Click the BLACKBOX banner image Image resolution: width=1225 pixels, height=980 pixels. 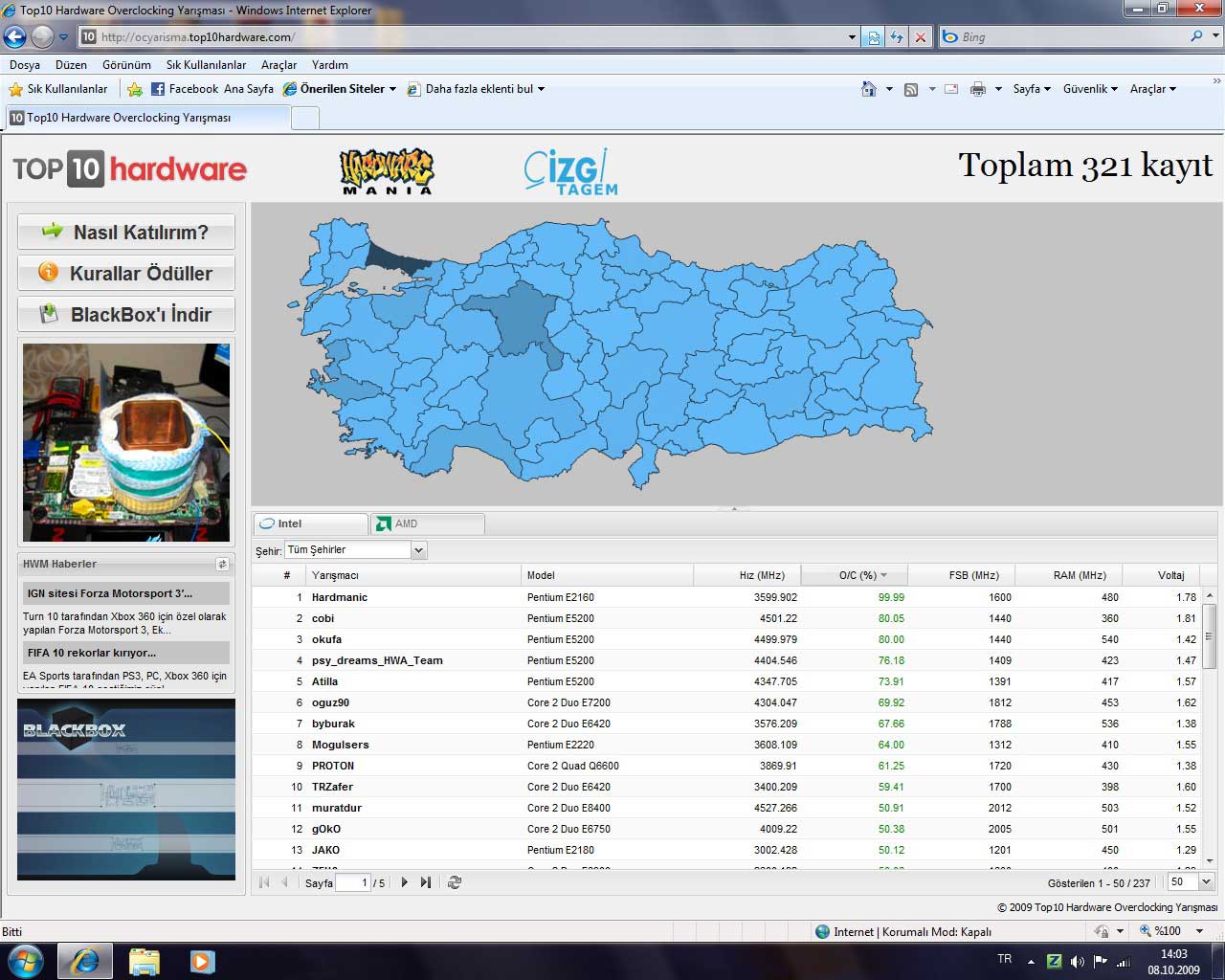point(126,789)
